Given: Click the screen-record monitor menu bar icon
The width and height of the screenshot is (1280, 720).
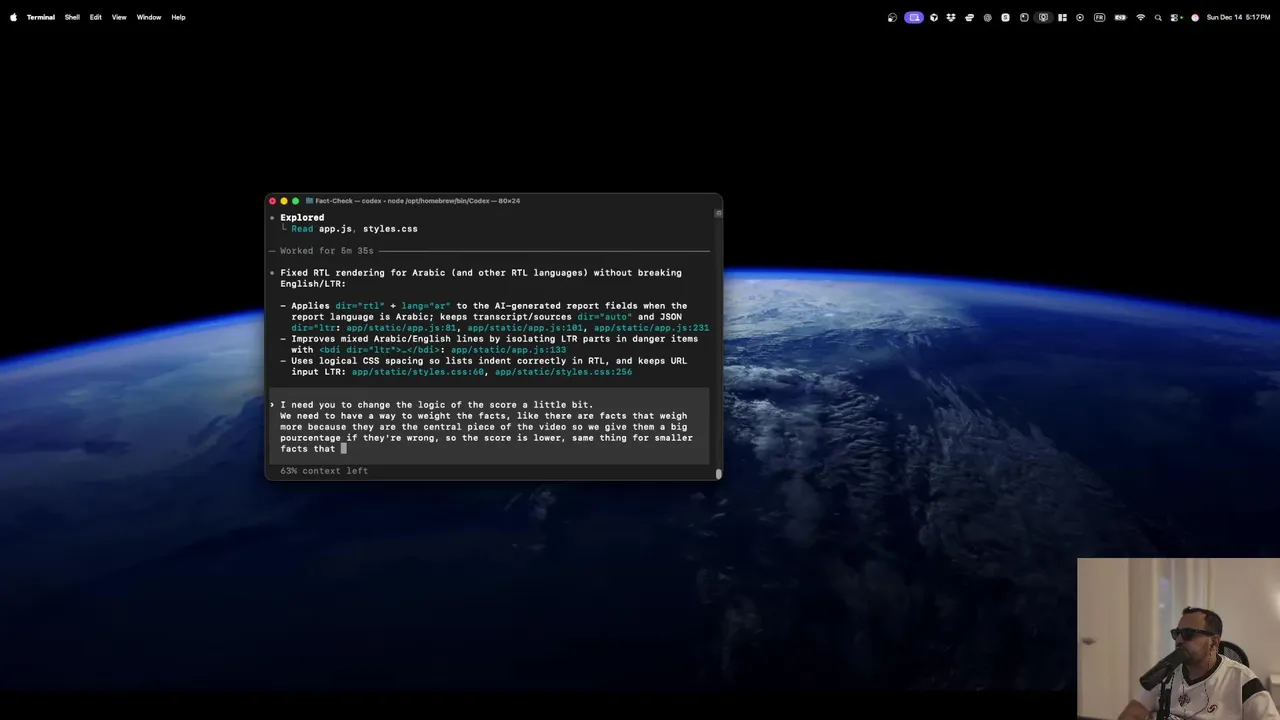Looking at the screenshot, I should pos(1043,17).
